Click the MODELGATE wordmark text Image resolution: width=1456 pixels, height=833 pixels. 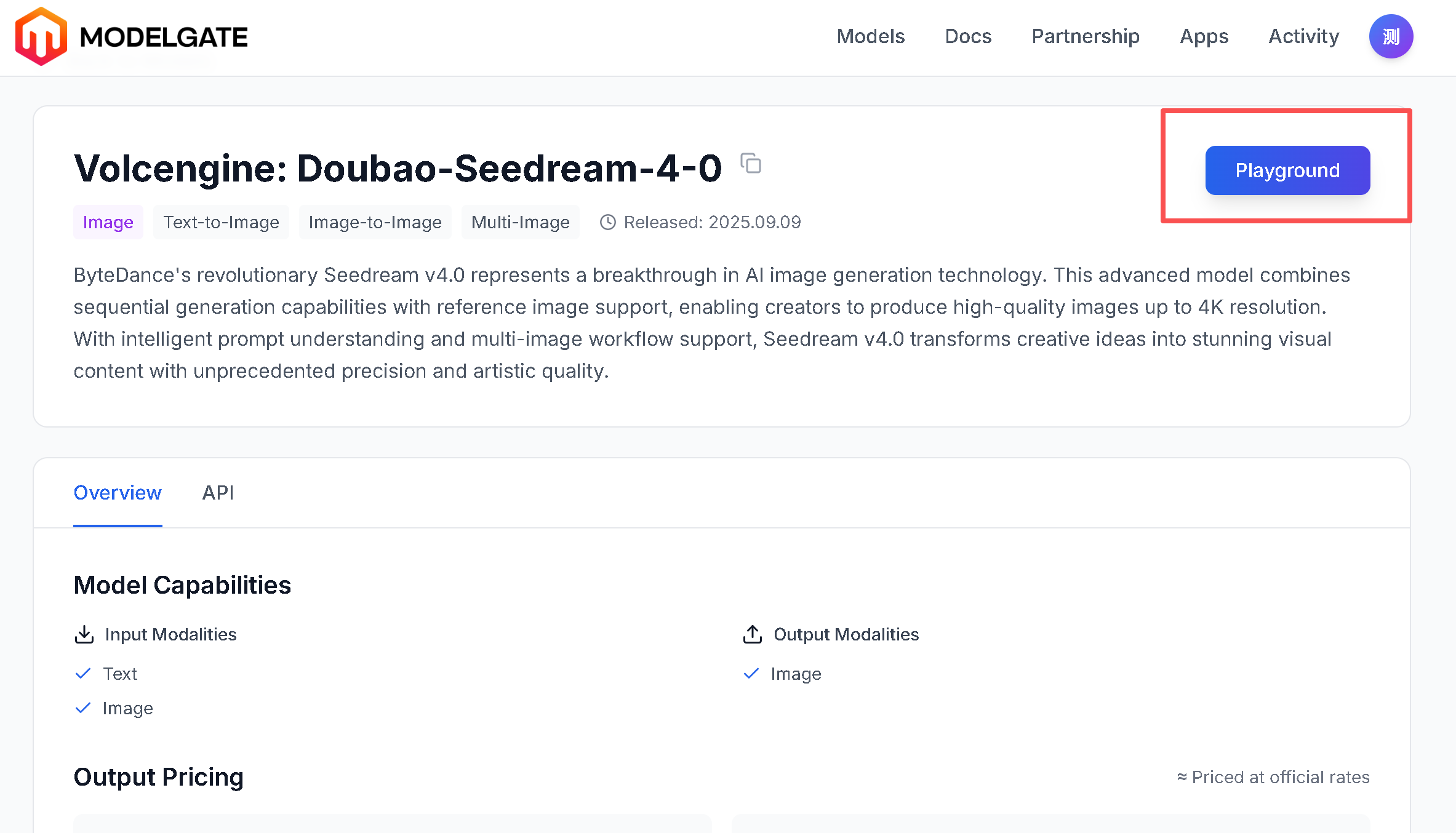click(164, 38)
